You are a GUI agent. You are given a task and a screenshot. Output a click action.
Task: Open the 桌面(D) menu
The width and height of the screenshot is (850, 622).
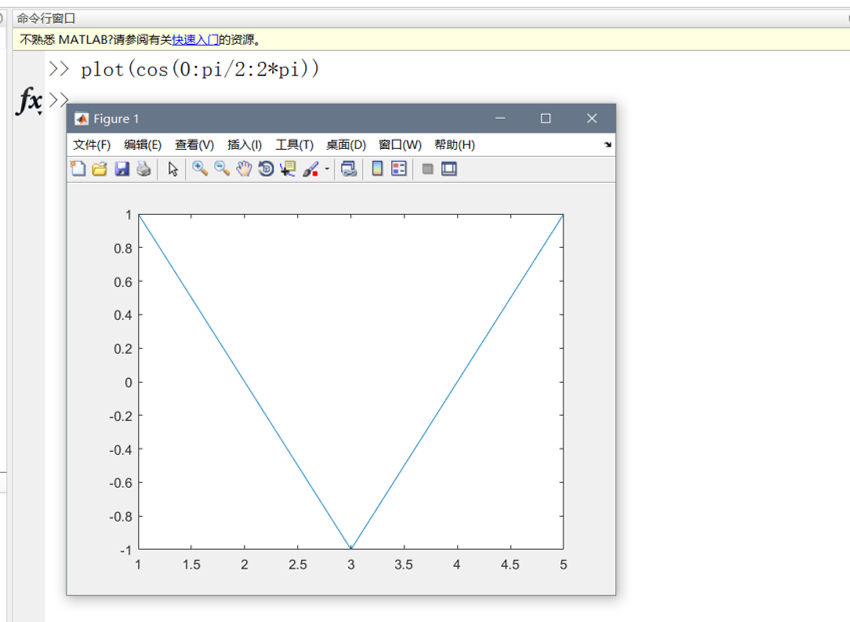[x=346, y=145]
